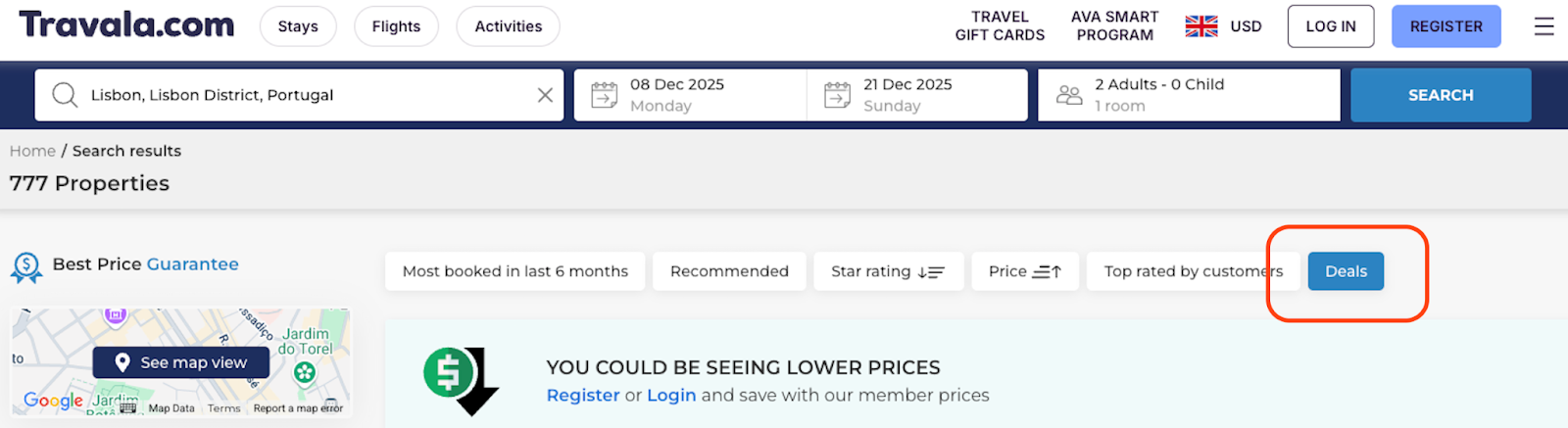Clear the Lisbon destination text
This screenshot has width=1568, height=428.
tap(545, 95)
